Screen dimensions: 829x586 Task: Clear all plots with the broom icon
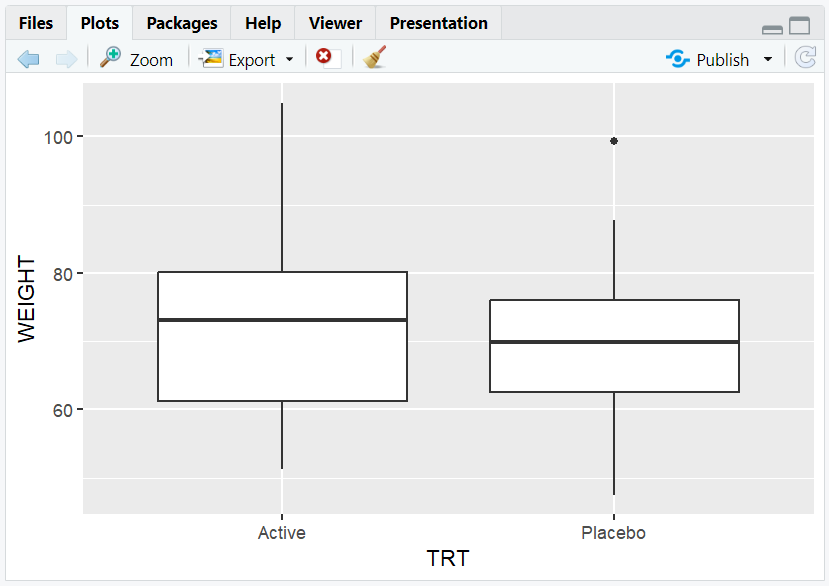[x=373, y=58]
